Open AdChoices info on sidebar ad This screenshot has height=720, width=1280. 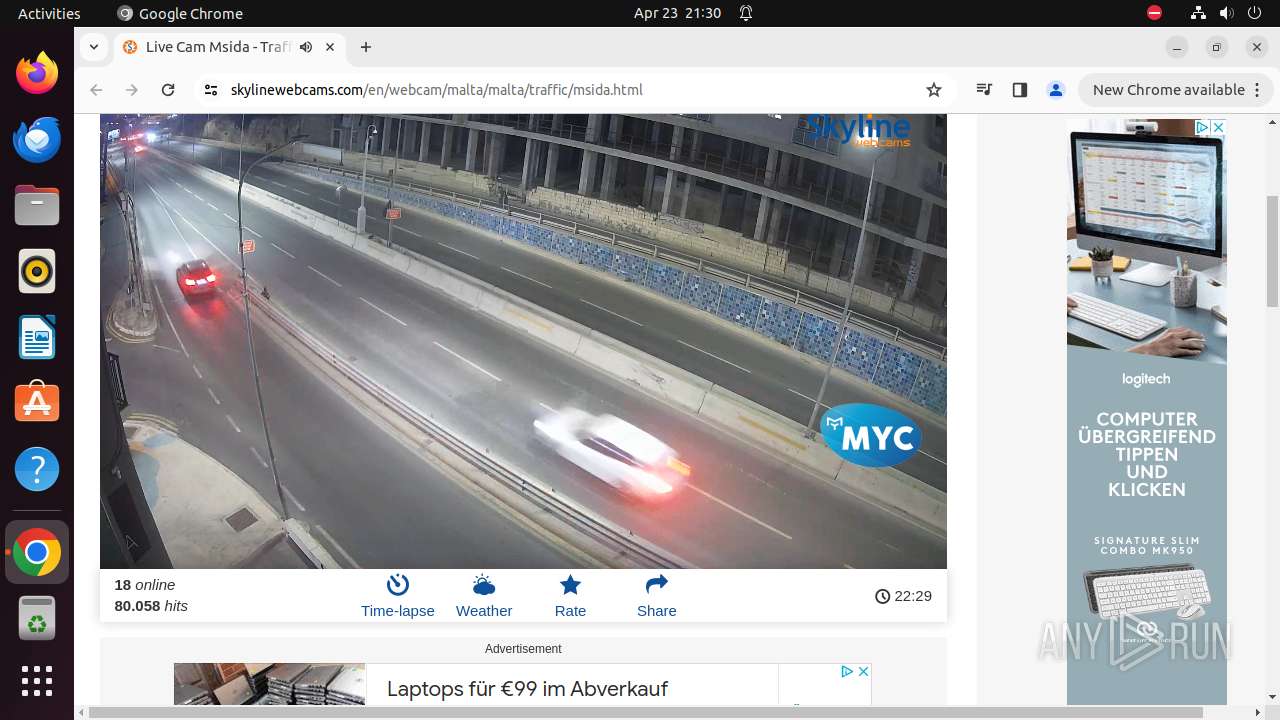click(x=1203, y=127)
